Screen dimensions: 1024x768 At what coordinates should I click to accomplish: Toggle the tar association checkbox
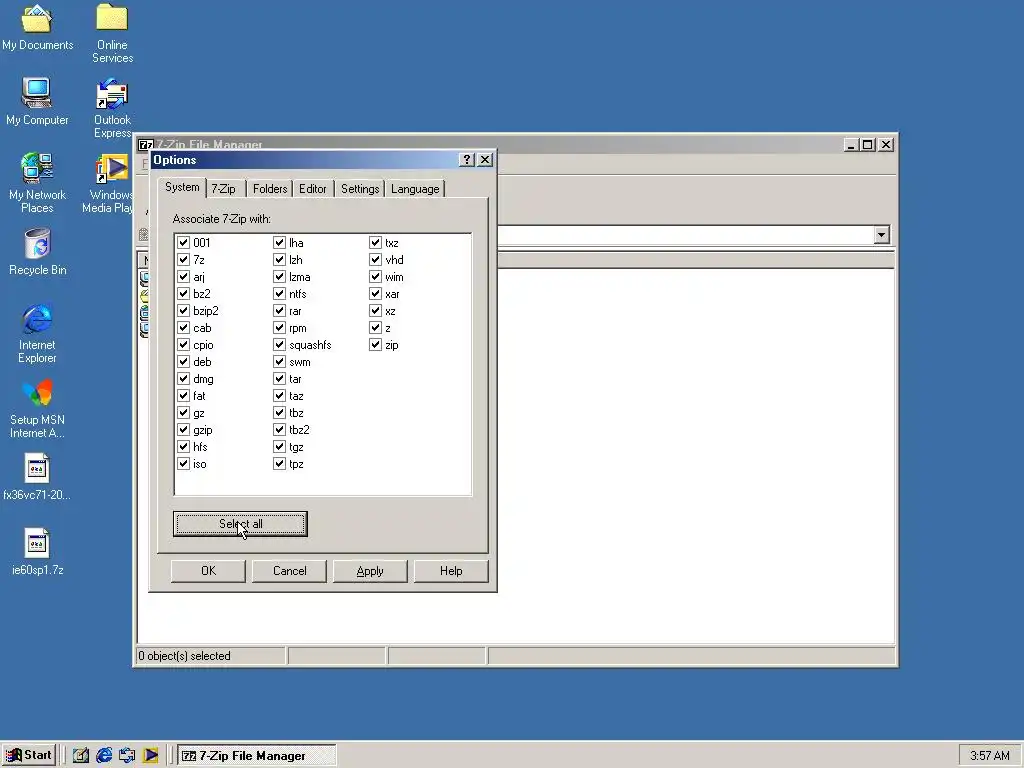(x=280, y=378)
